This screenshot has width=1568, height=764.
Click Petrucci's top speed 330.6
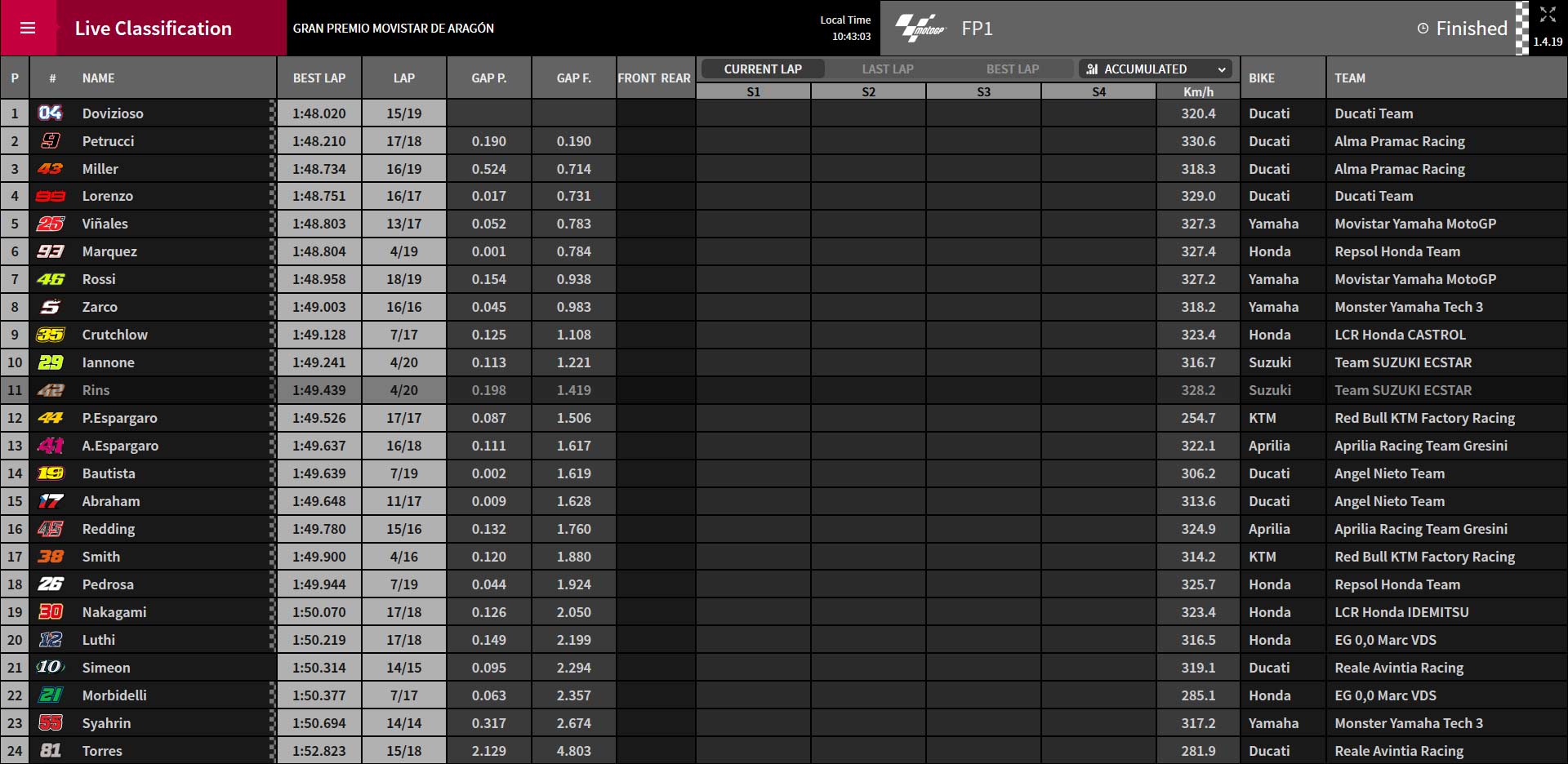(x=1198, y=141)
